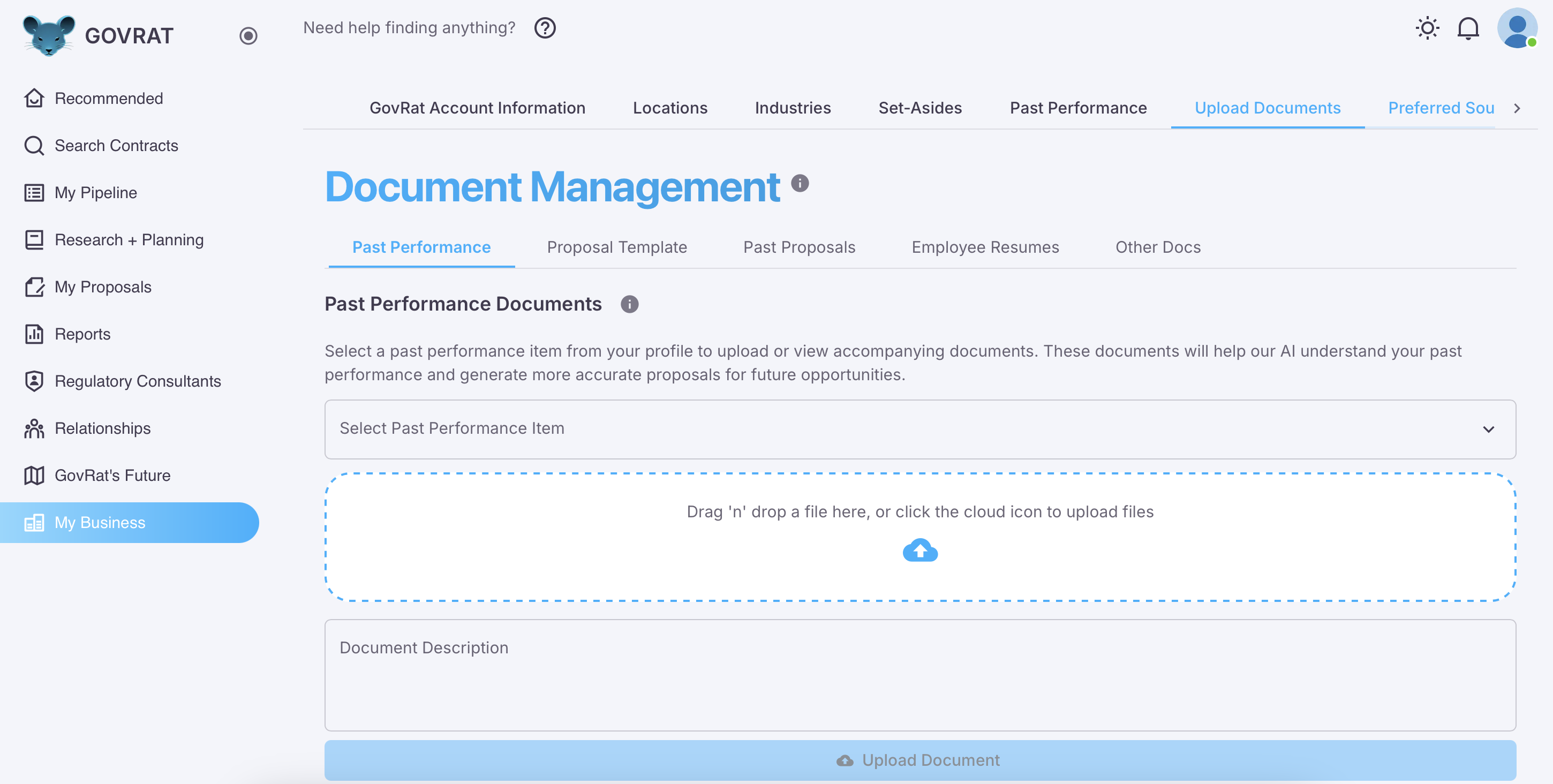Toggle the sidebar pin radio icon
The width and height of the screenshot is (1553, 784).
248,36
